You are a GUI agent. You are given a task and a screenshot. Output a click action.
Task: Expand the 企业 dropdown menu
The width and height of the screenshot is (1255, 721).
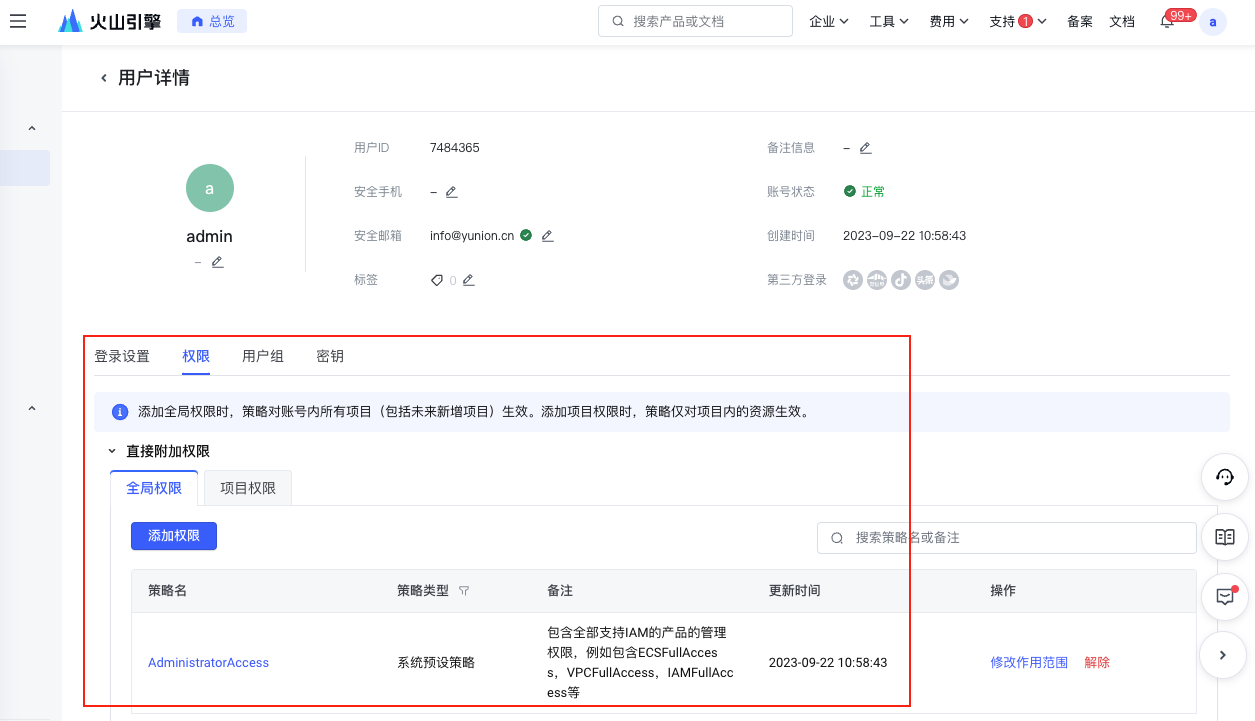coord(829,21)
